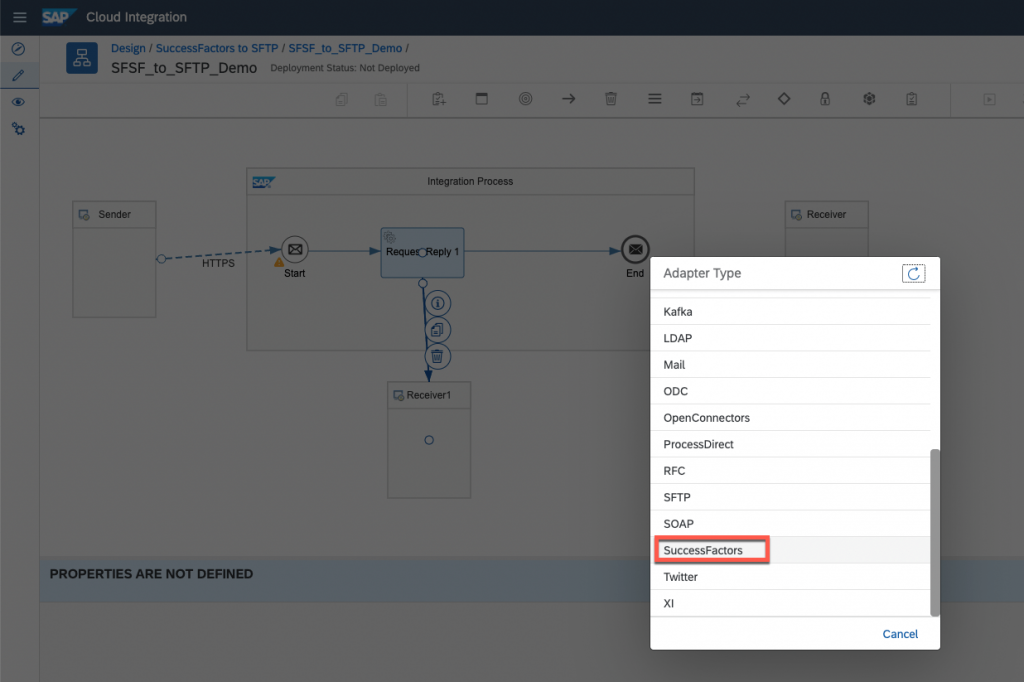Pick SOAP from the adapter list
The width and height of the screenshot is (1024, 682).
coord(790,524)
